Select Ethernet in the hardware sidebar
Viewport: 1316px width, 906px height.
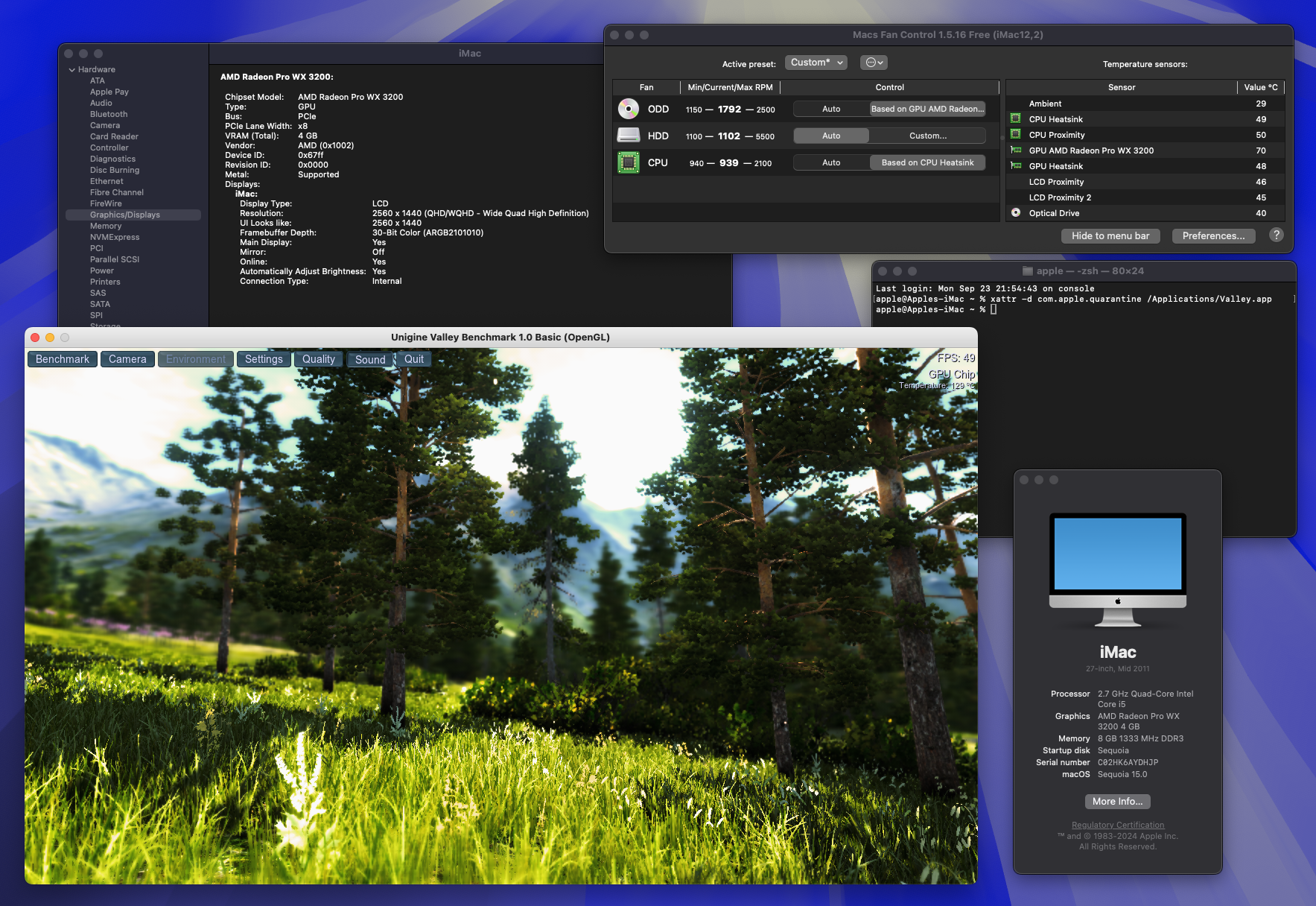point(107,181)
